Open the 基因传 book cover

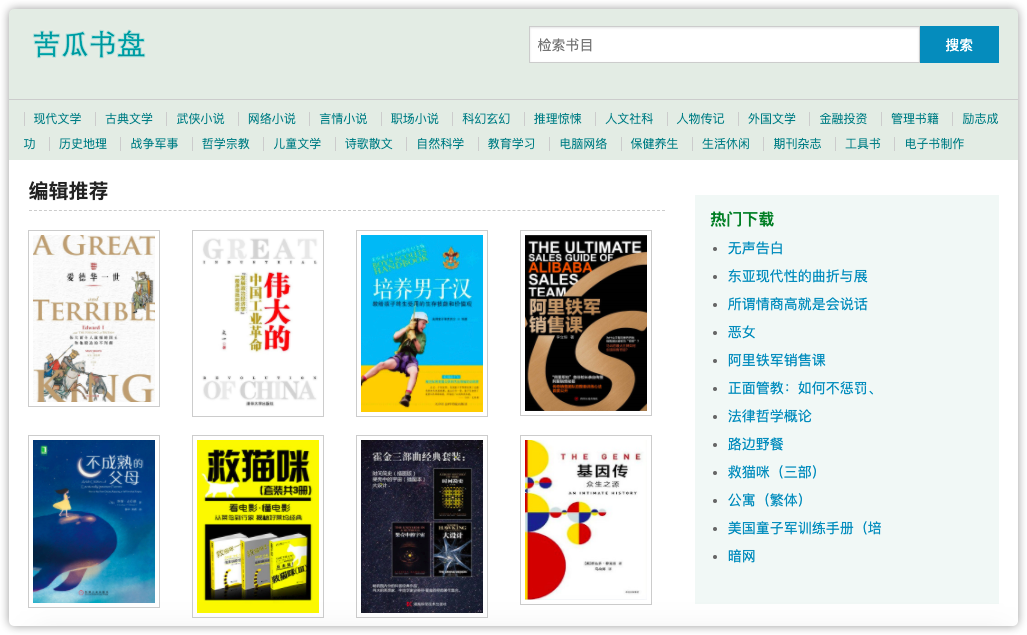tap(586, 520)
